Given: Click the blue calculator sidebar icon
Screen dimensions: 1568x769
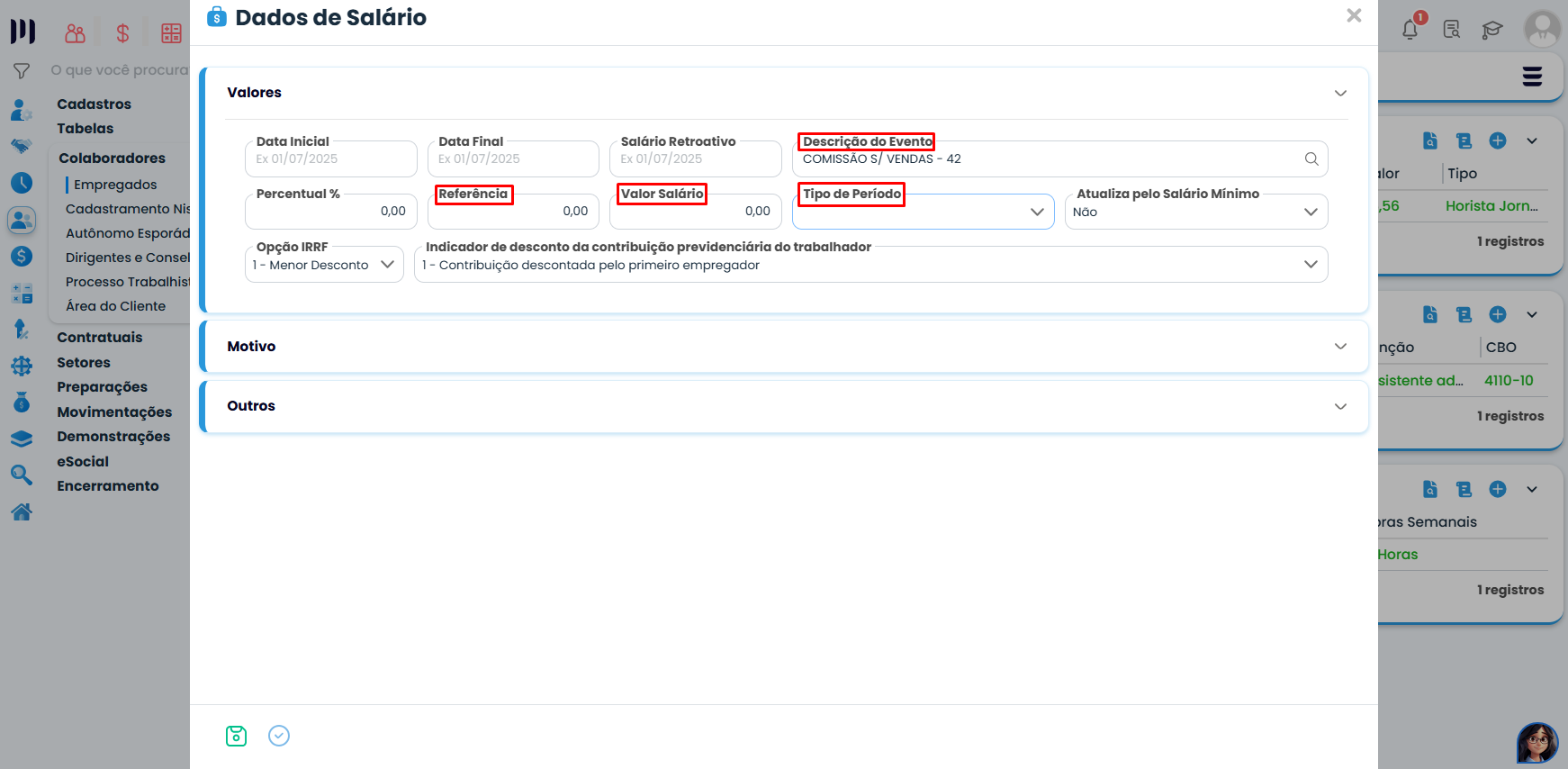Looking at the screenshot, I should pyautogui.click(x=22, y=294).
